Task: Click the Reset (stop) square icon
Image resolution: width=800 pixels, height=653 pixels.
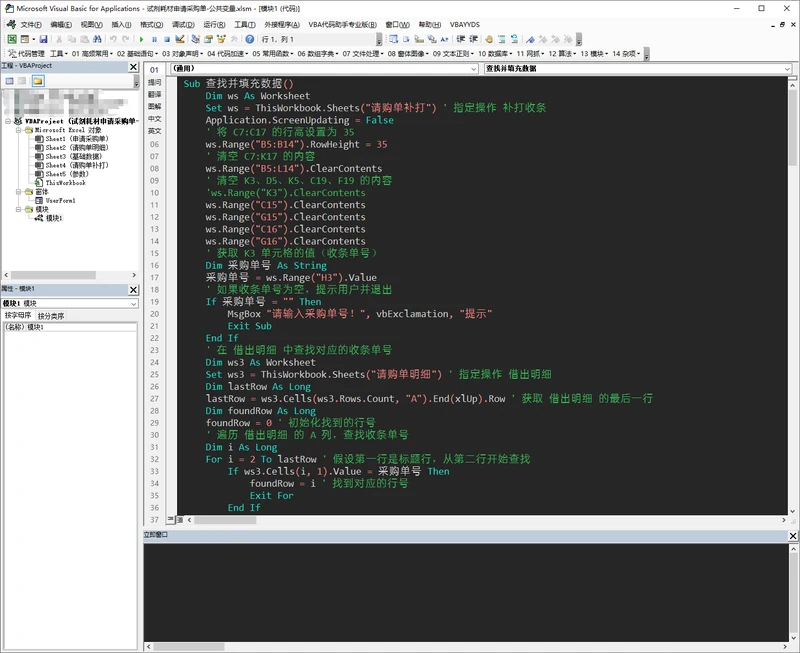Action: pos(167,39)
